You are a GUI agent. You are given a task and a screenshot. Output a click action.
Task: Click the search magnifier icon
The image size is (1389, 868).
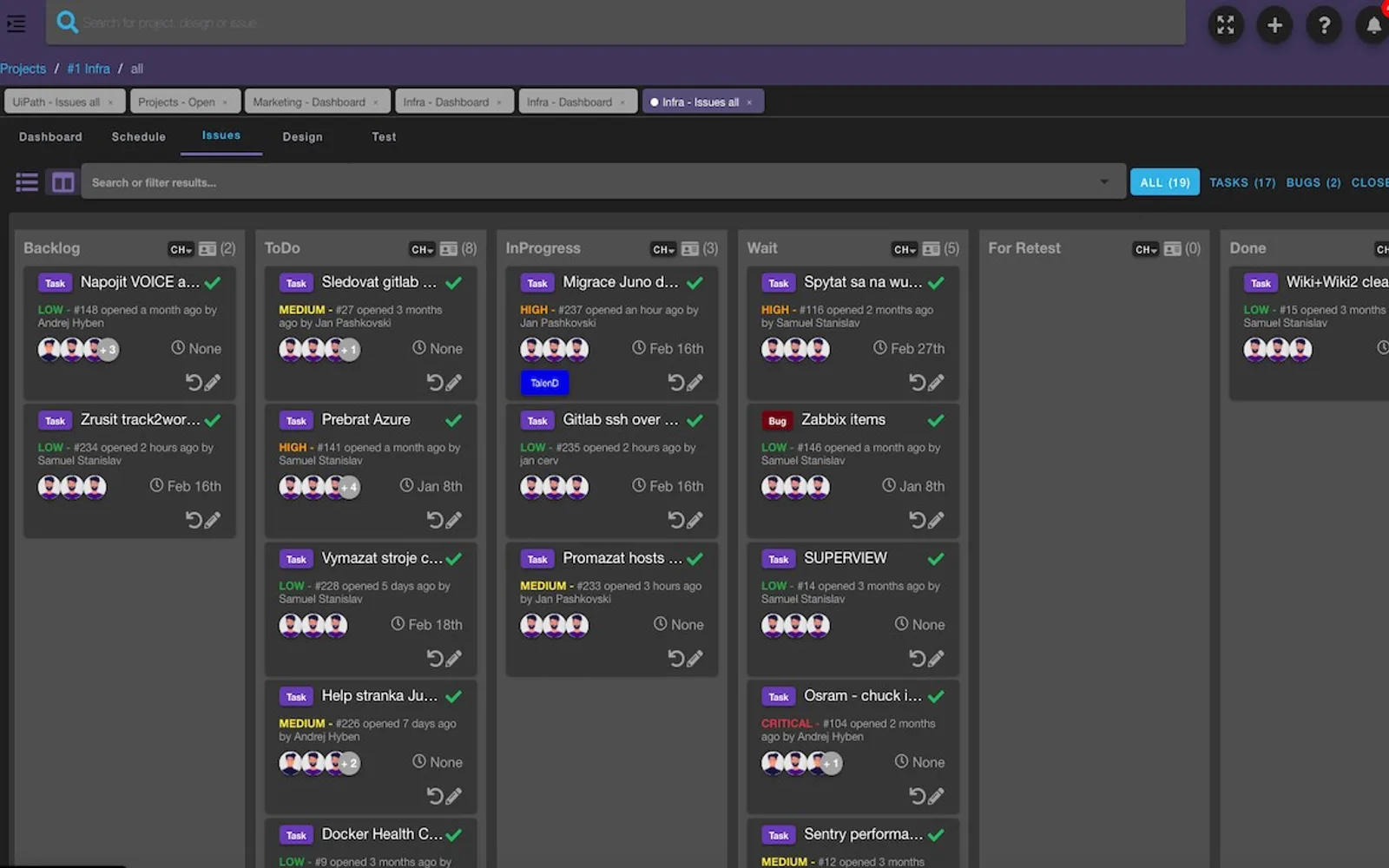pos(67,22)
